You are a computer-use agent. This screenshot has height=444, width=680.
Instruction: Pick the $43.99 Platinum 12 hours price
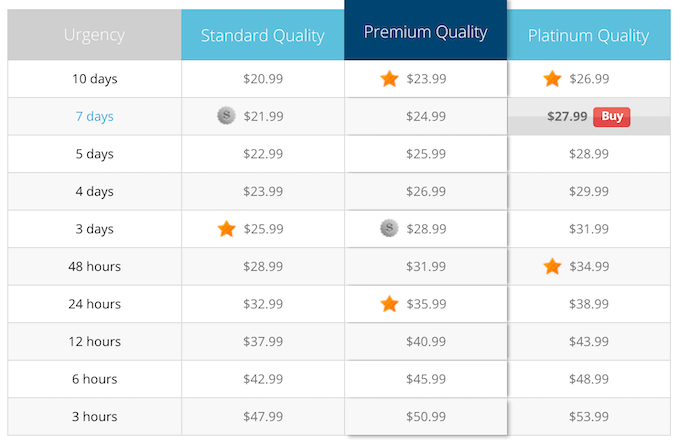click(x=589, y=341)
